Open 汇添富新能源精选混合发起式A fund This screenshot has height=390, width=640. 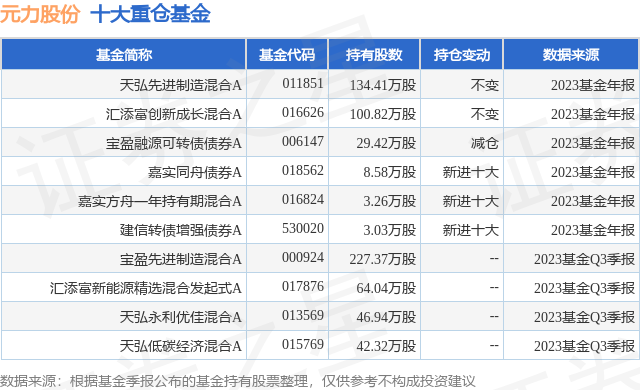point(146,288)
